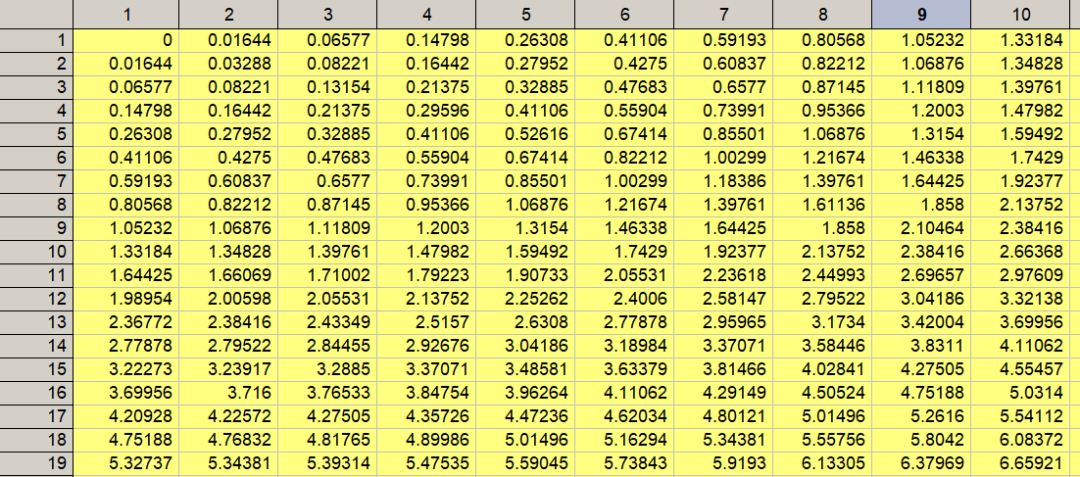1080x477 pixels.
Task: Select column header 2
Action: (x=228, y=14)
